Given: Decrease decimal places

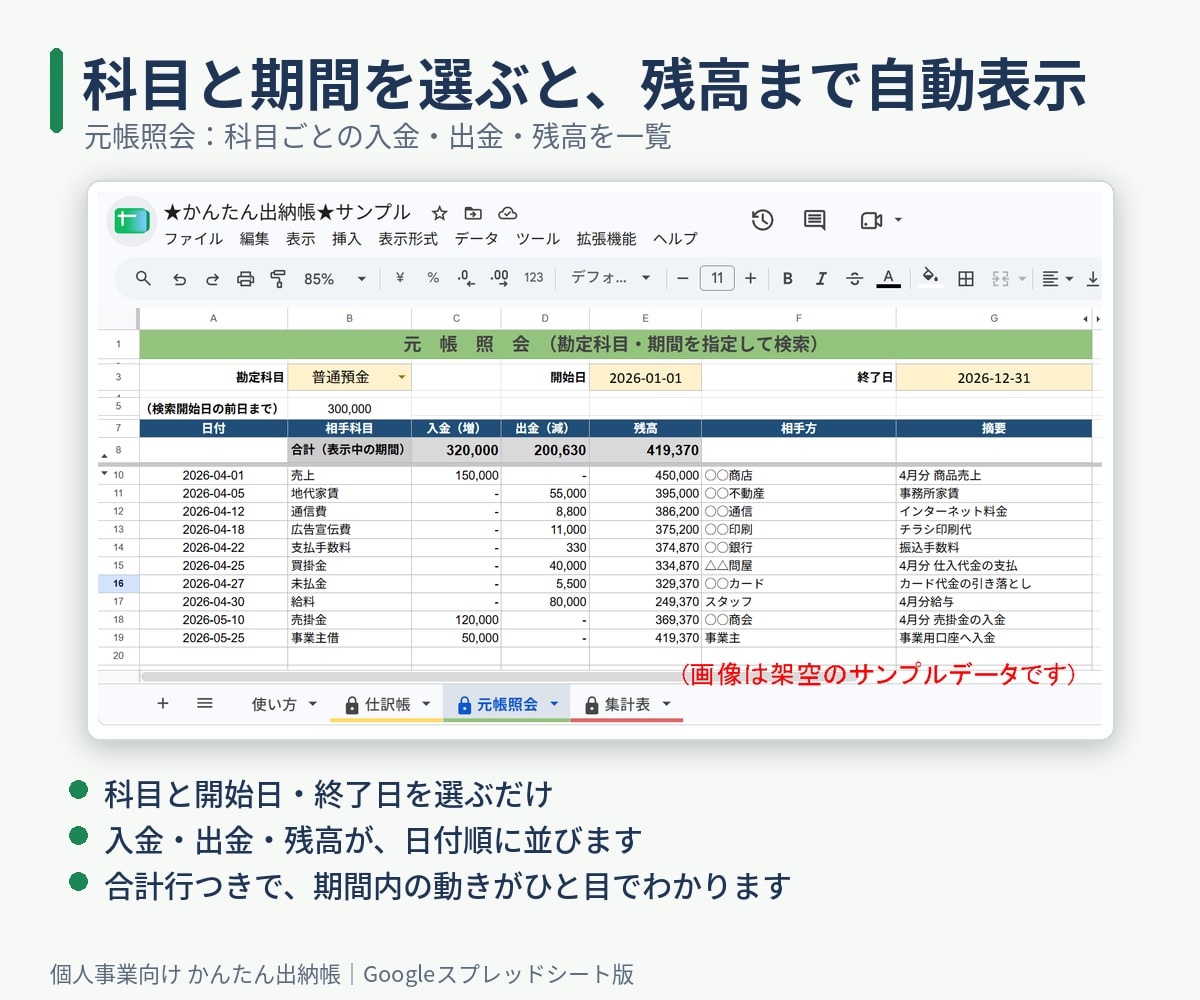Looking at the screenshot, I should [x=466, y=278].
